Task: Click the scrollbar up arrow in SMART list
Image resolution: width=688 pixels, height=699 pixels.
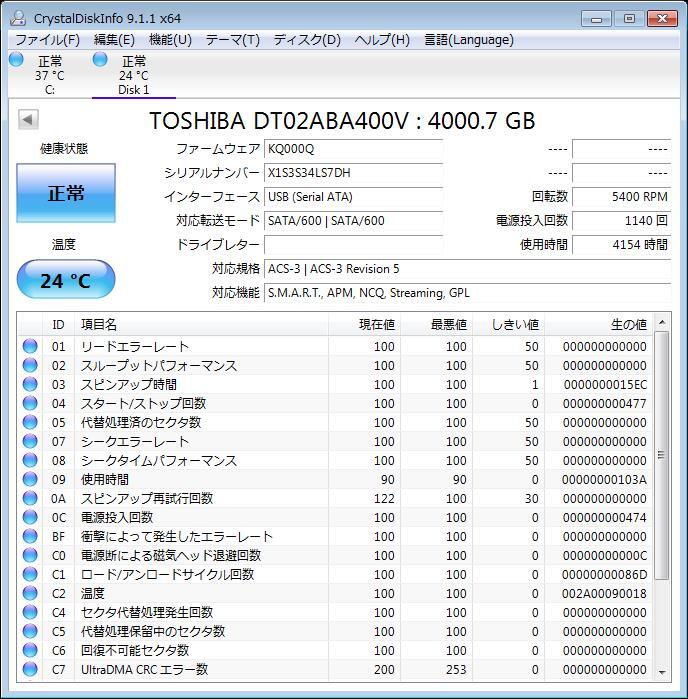Action: (662, 322)
